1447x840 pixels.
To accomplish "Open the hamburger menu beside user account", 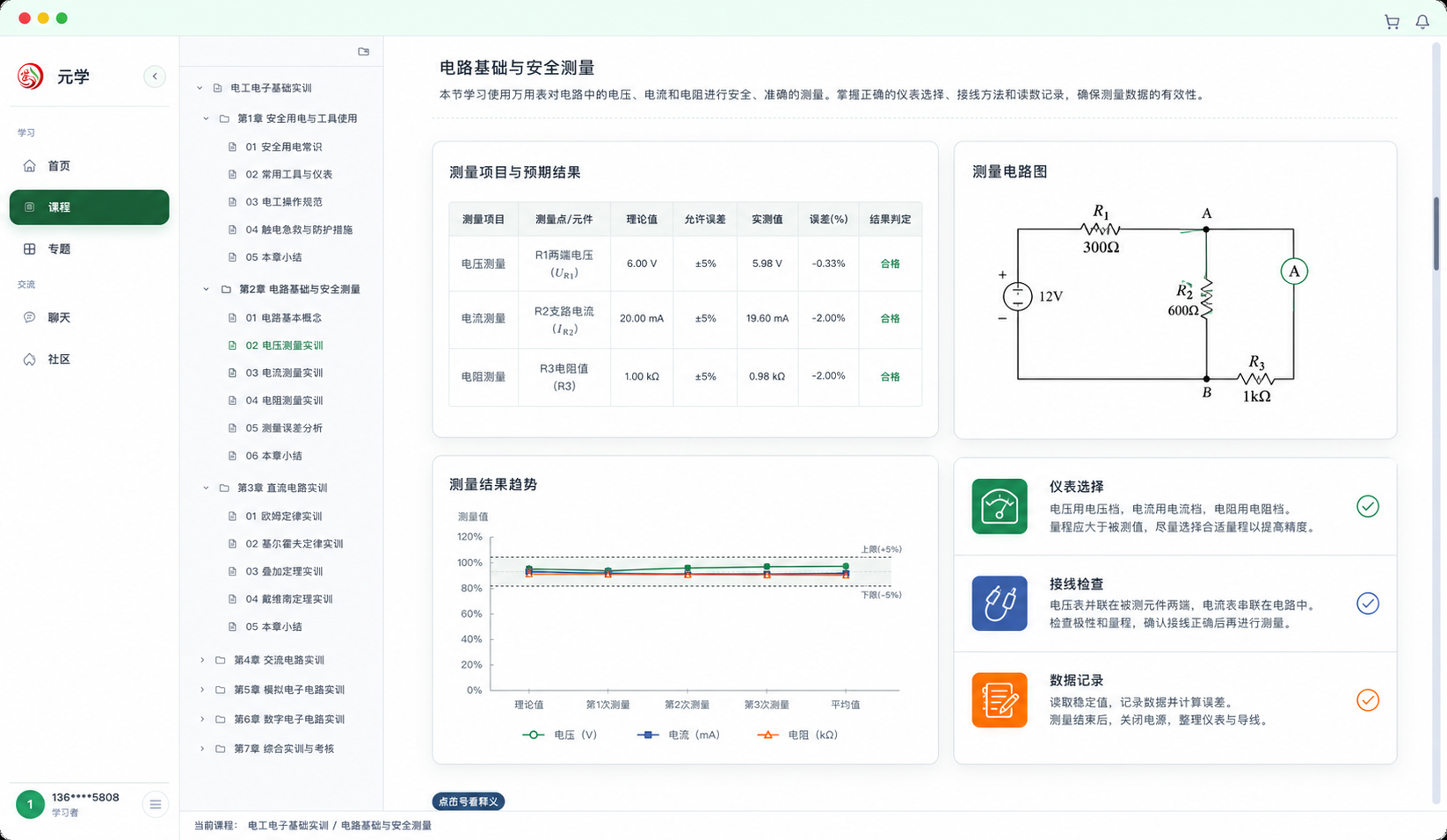I will click(156, 804).
